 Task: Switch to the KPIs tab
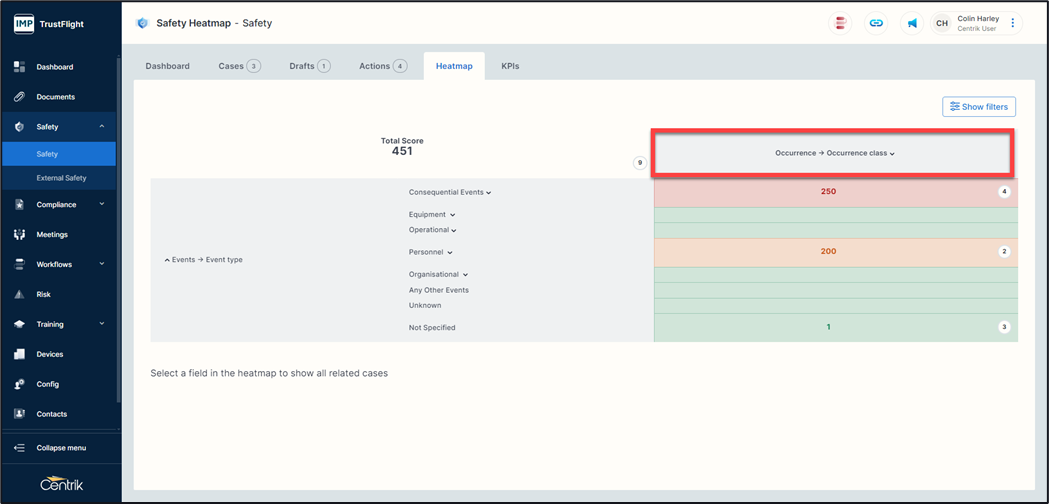click(510, 66)
